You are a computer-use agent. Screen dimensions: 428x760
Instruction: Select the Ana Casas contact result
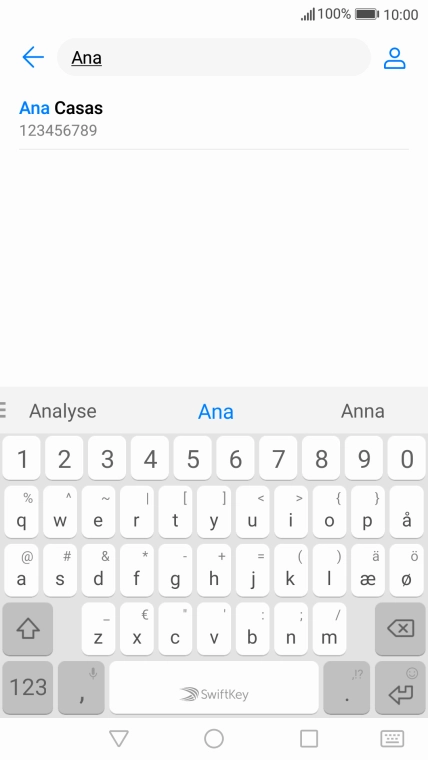tap(214, 119)
